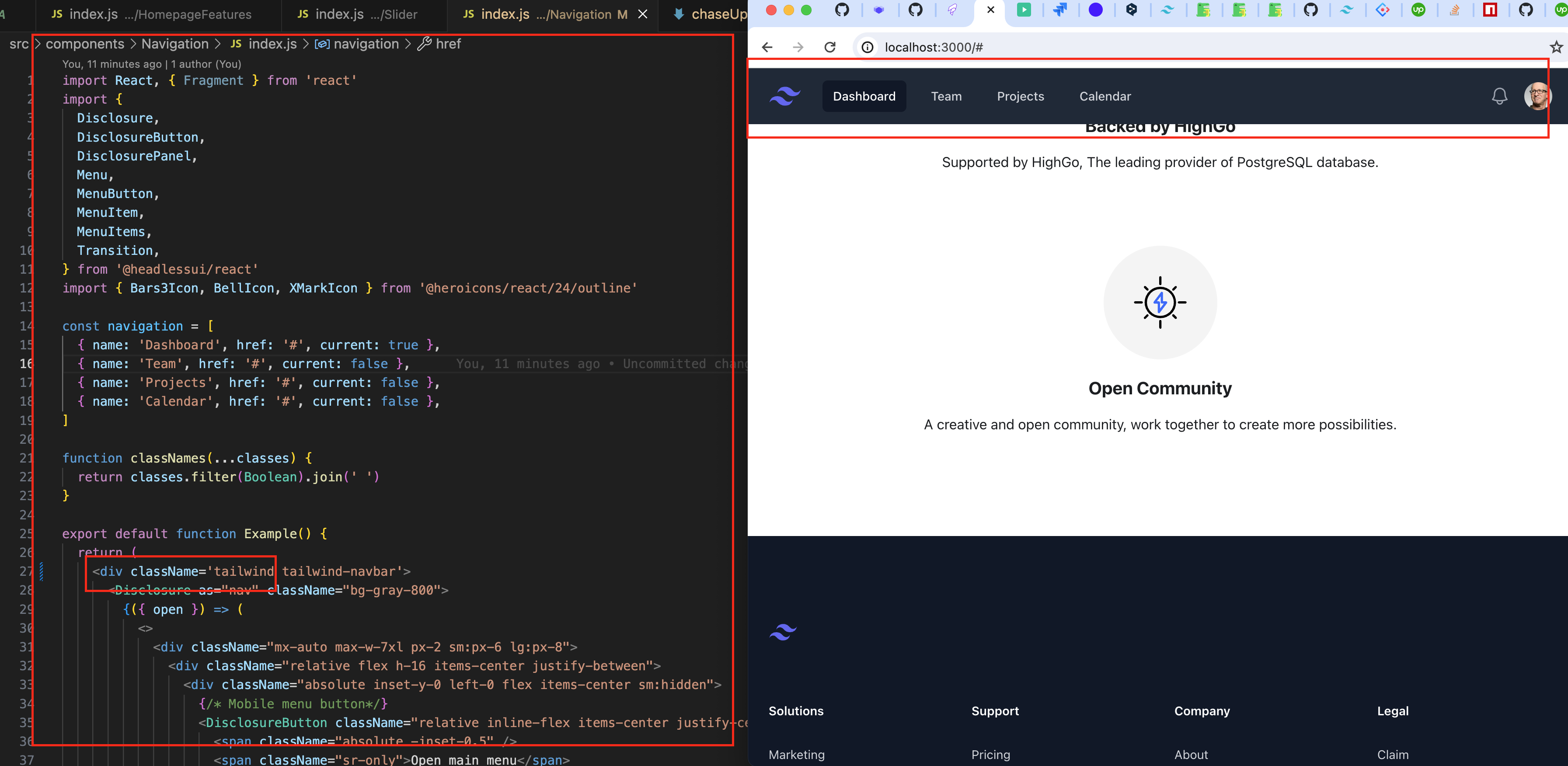This screenshot has height=766, width=1568.
Task: Switch to the purple cube browser tab
Action: [x=878, y=10]
